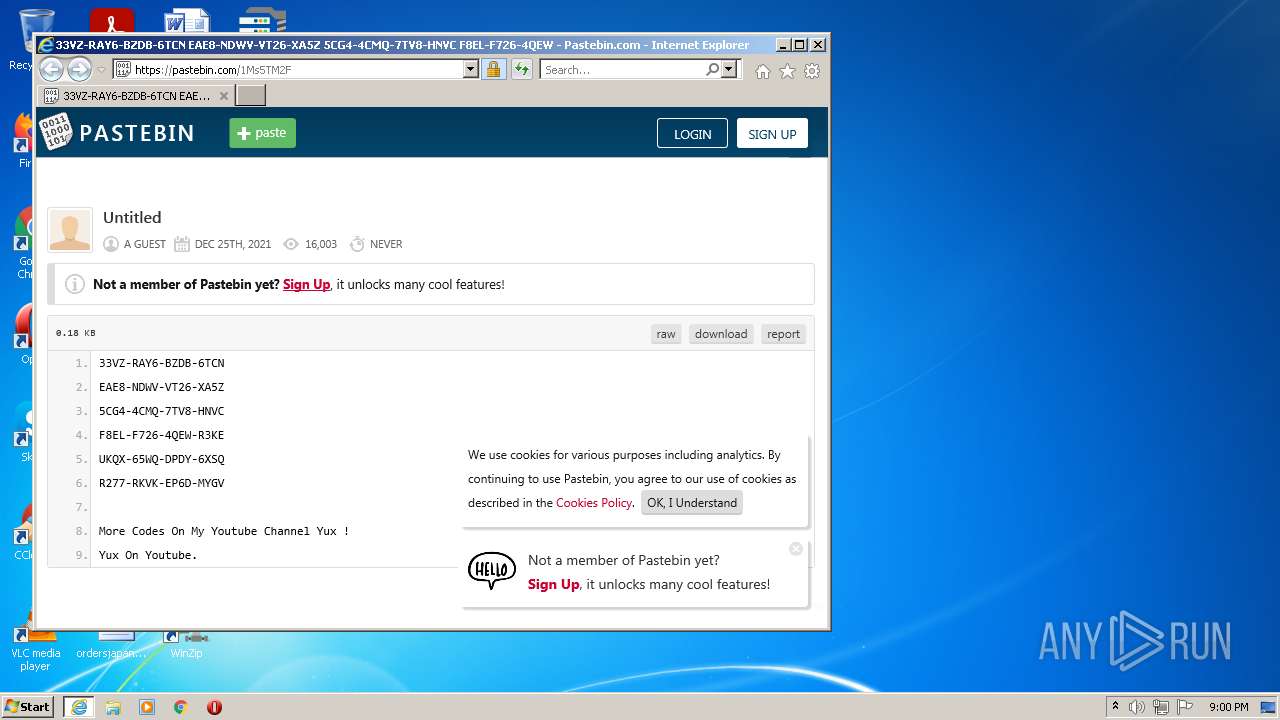Open File Explorer taskbar icon
This screenshot has height=720, width=1280.
click(x=113, y=707)
